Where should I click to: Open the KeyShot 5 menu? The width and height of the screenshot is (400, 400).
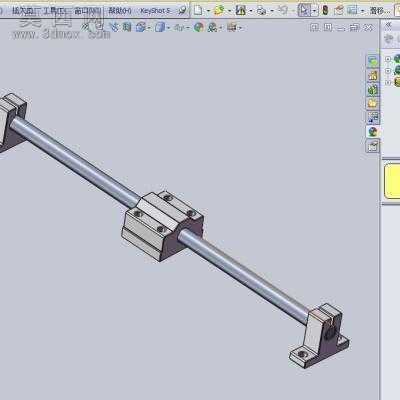(155, 11)
